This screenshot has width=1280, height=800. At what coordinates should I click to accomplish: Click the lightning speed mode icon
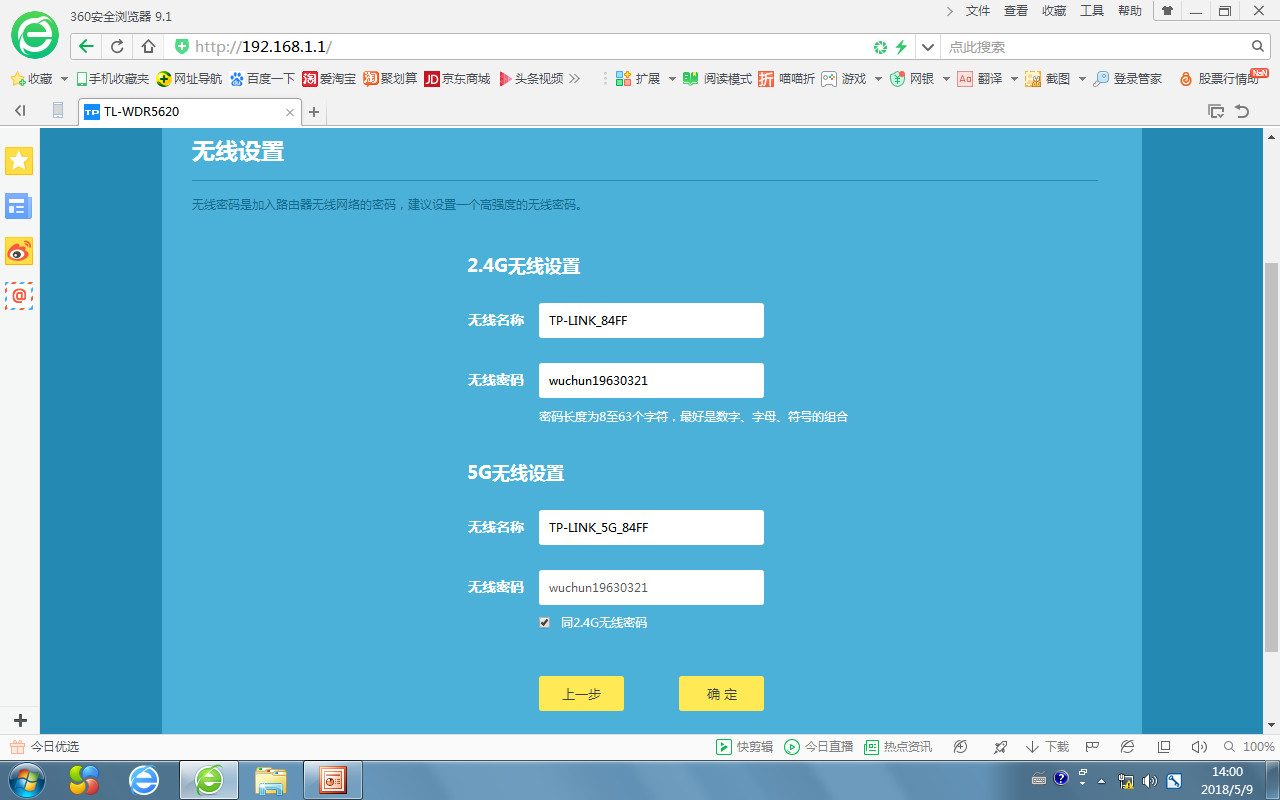[901, 47]
